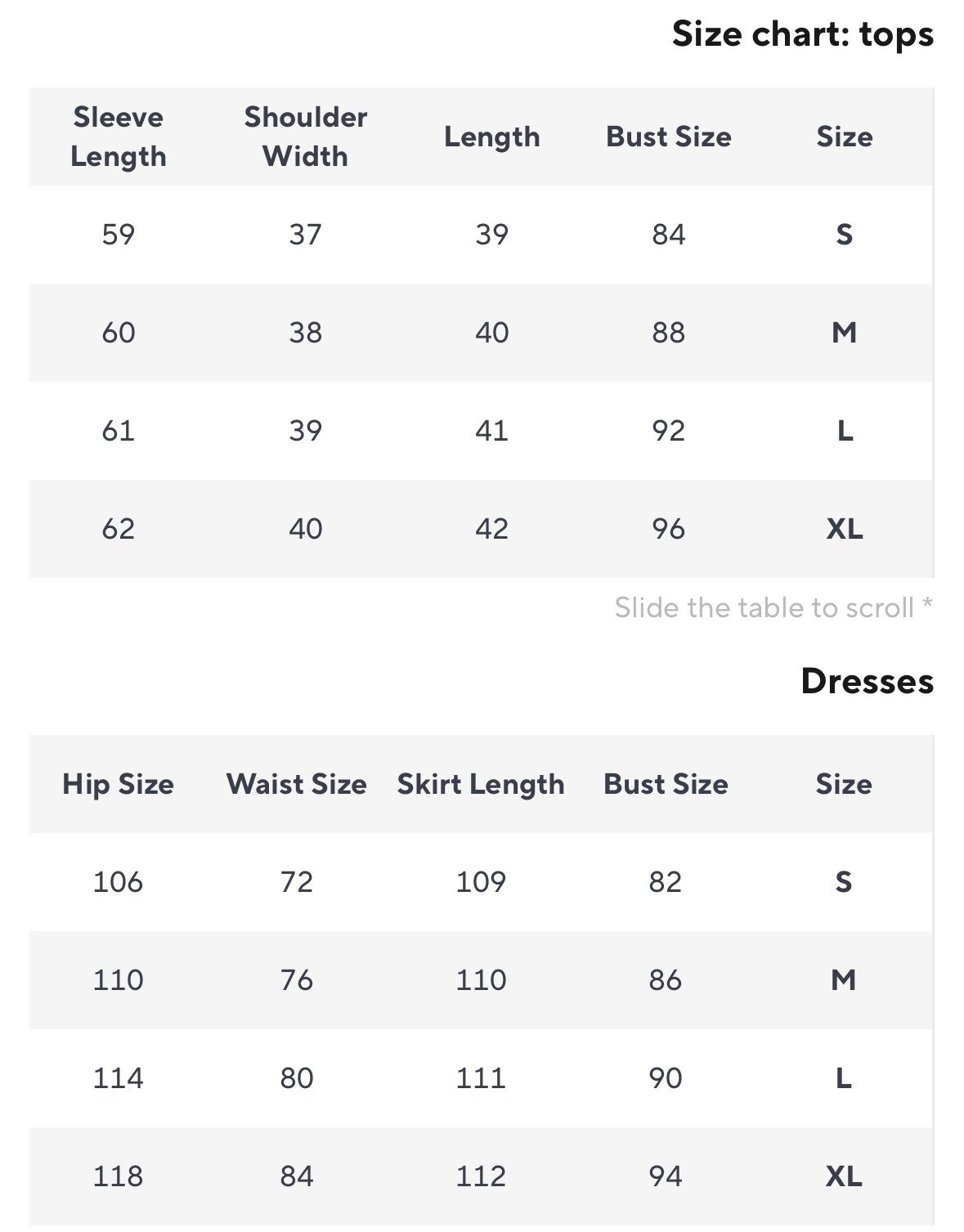
Task: Click waist size value 76
Action: [296, 980]
